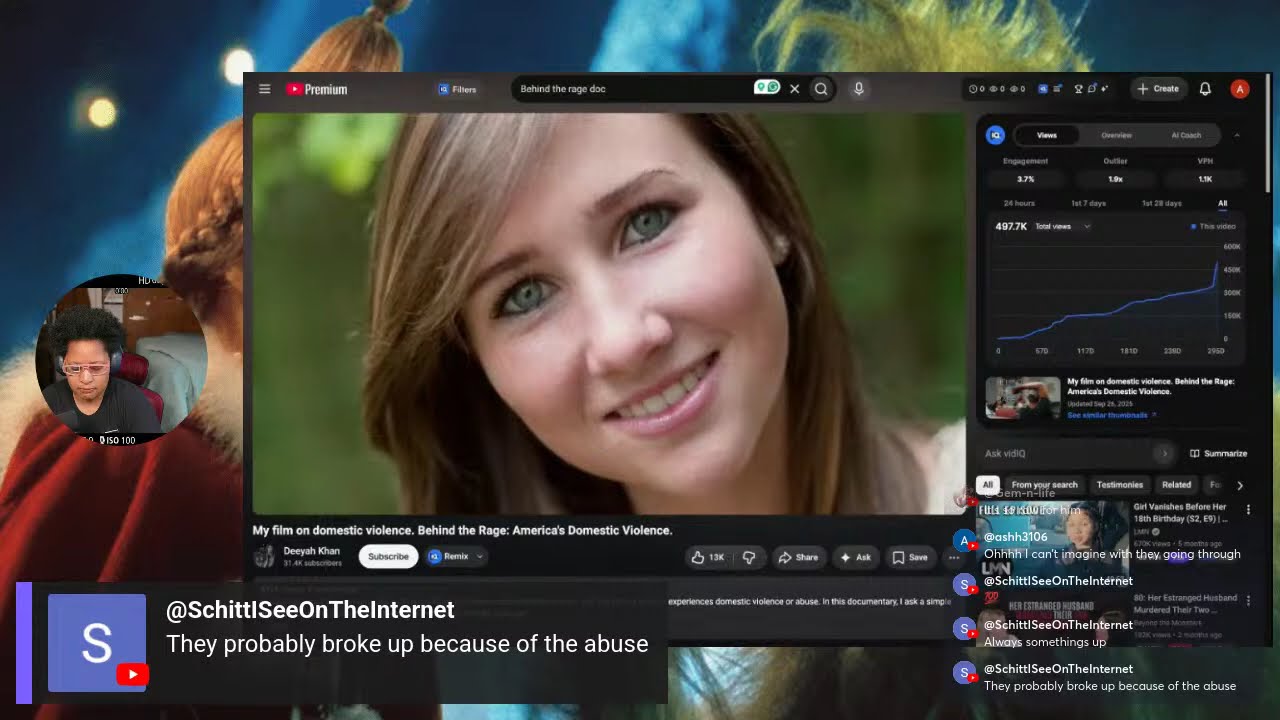
Task: Start voice search with the microphone icon
Action: pyautogui.click(x=858, y=89)
